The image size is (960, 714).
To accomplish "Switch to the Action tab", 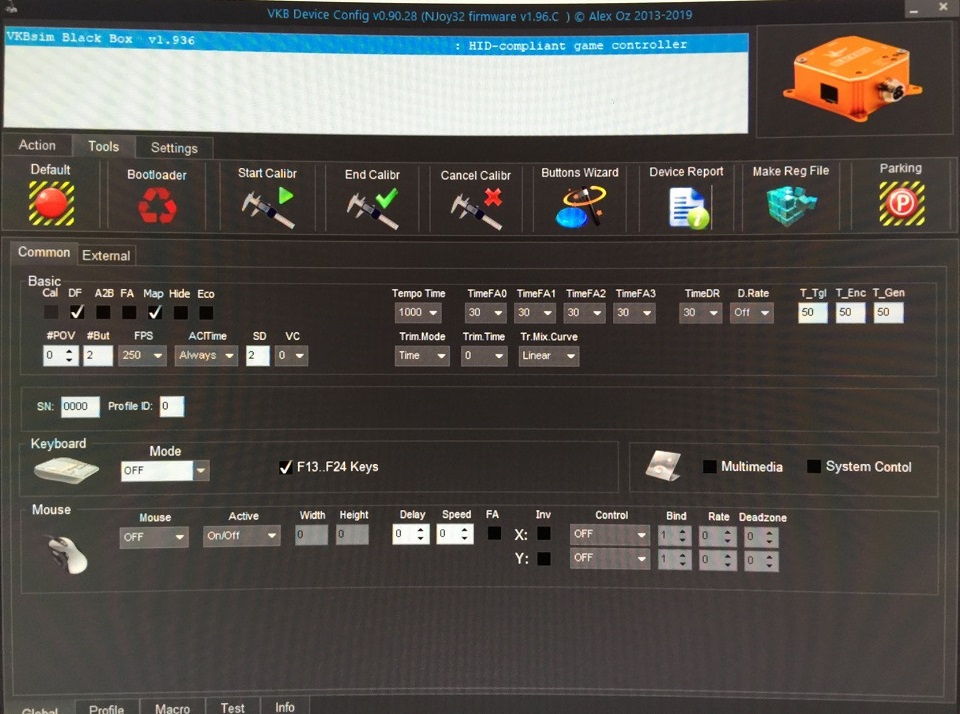I will tap(37, 145).
